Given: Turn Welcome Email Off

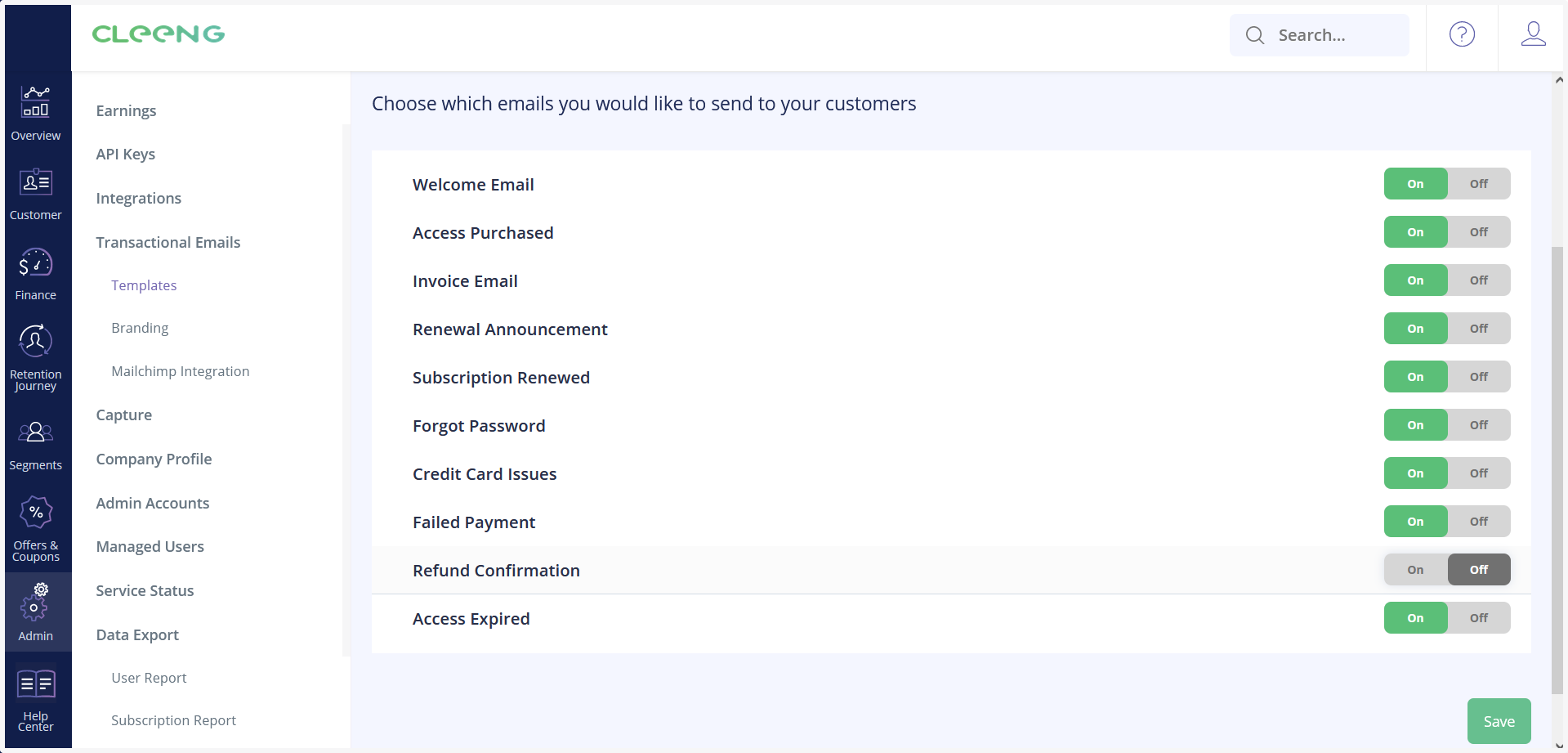Looking at the screenshot, I should (x=1478, y=184).
